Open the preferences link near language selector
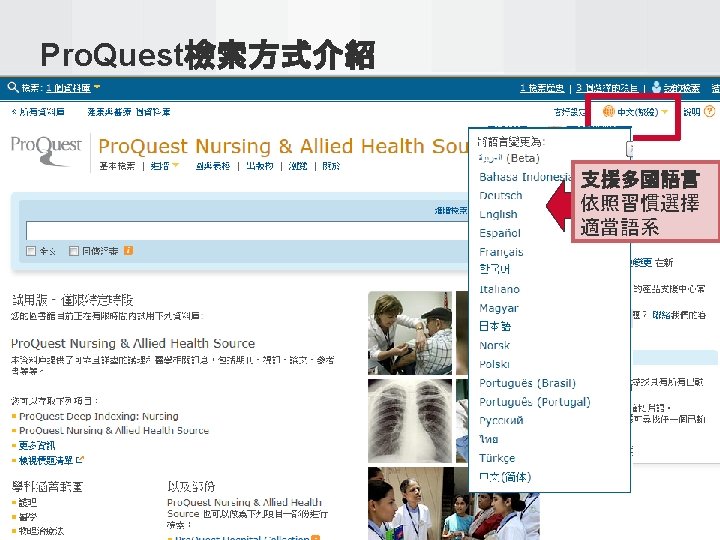 click(569, 112)
